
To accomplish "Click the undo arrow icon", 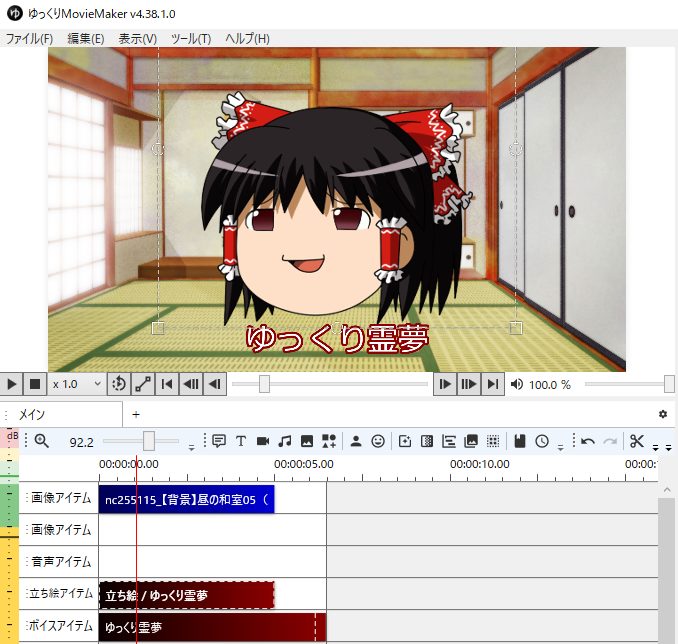I will 588,441.
